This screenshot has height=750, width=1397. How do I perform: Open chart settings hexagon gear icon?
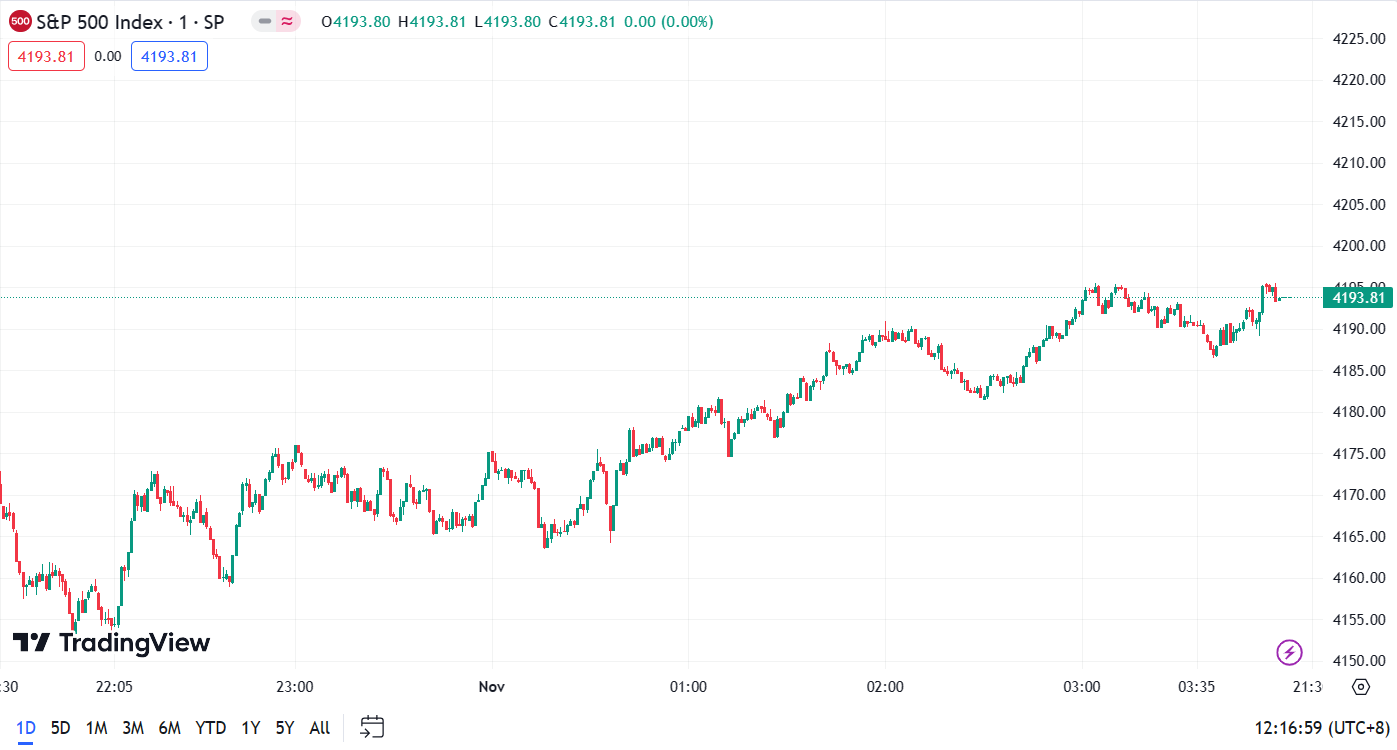coord(1360,687)
